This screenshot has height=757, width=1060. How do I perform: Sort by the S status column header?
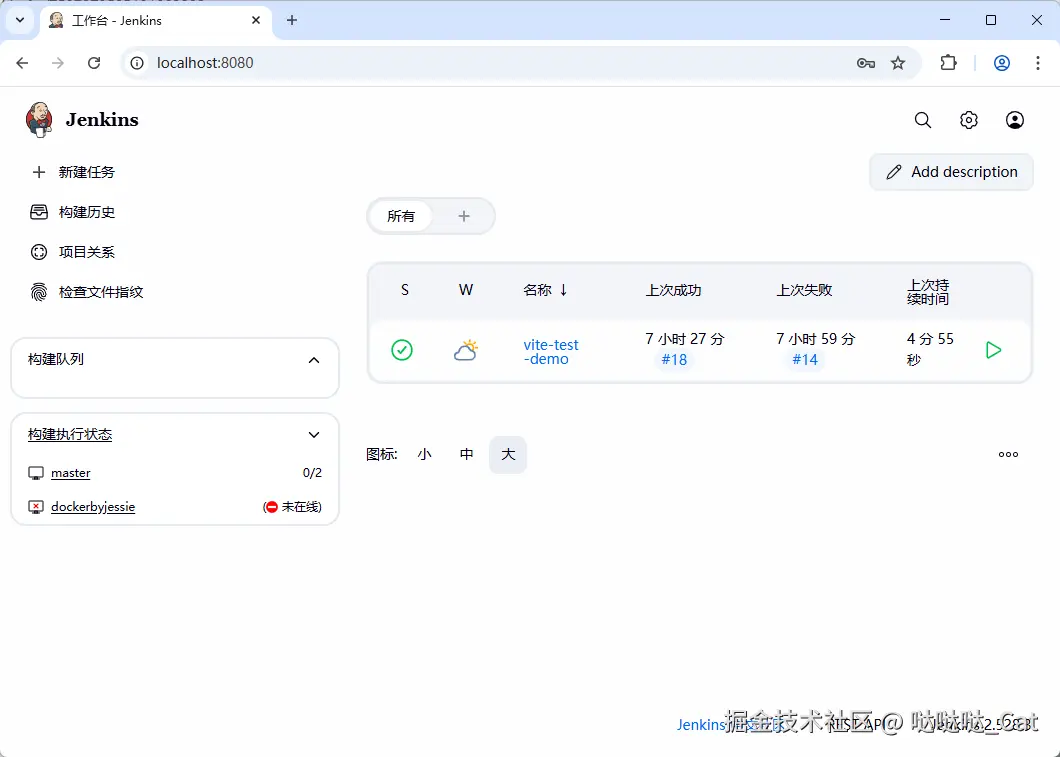[405, 290]
